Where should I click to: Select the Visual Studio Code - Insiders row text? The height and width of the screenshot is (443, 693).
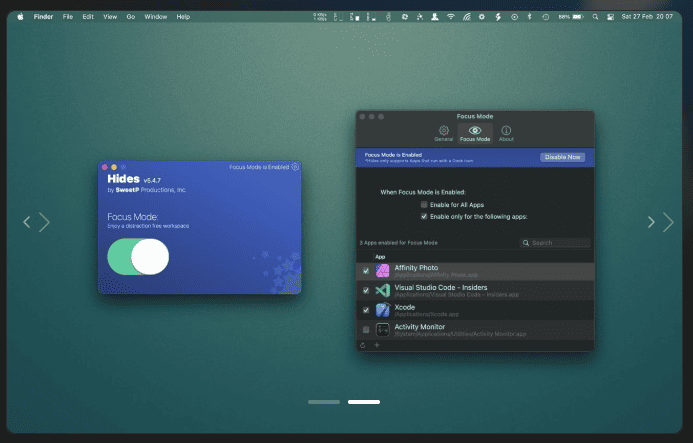[x=441, y=287]
